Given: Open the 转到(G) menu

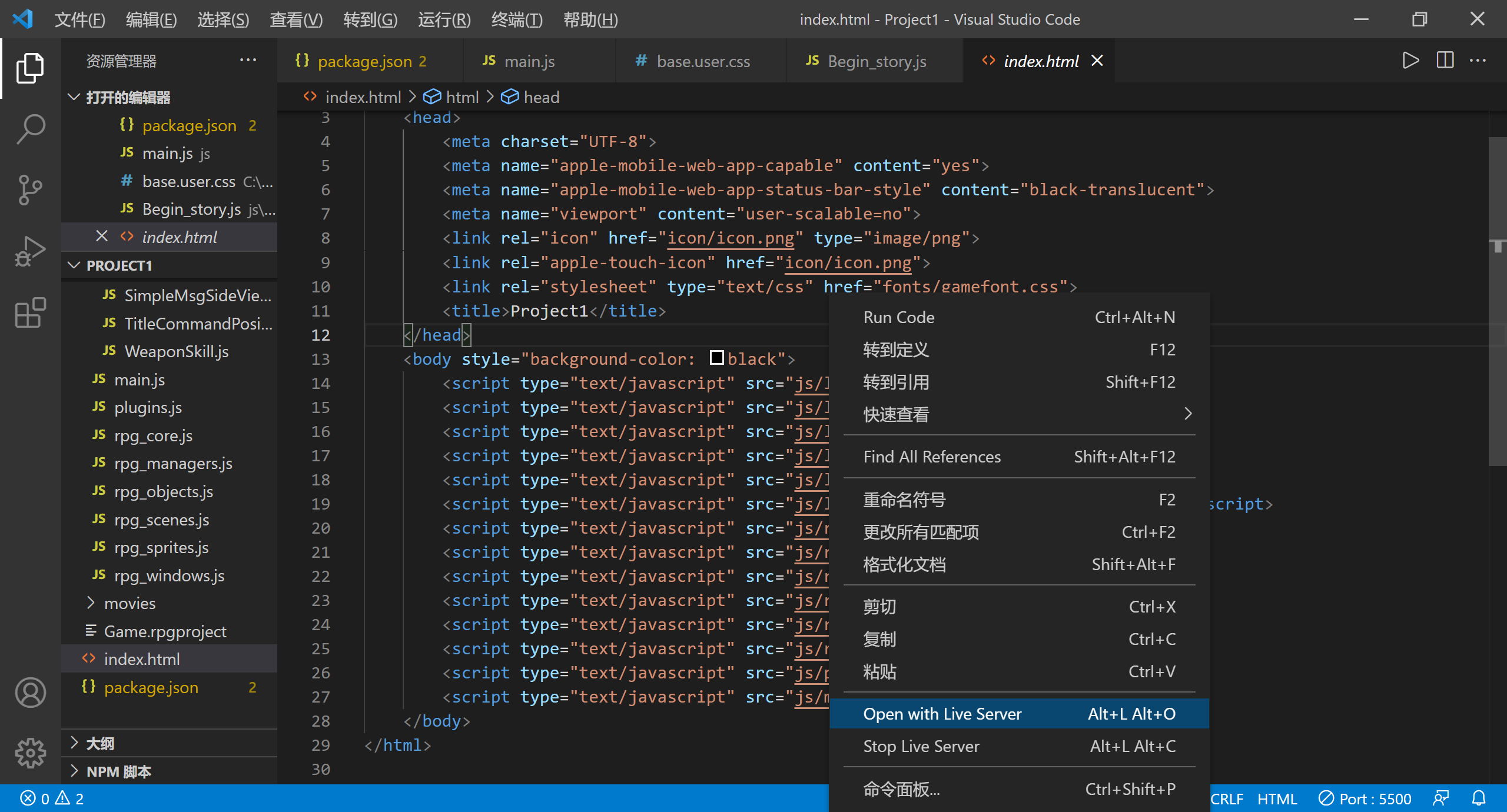Looking at the screenshot, I should point(370,19).
